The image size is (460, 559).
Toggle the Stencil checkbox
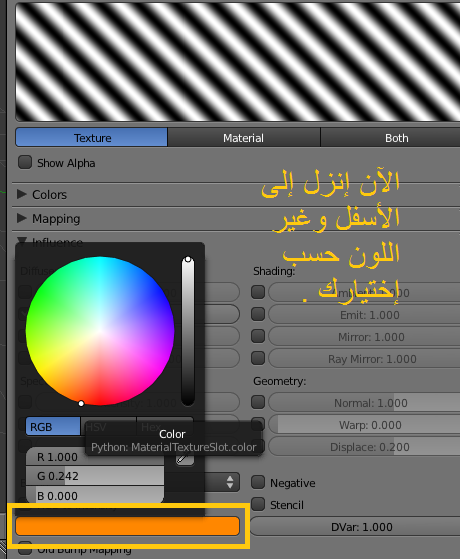pyautogui.click(x=258, y=504)
